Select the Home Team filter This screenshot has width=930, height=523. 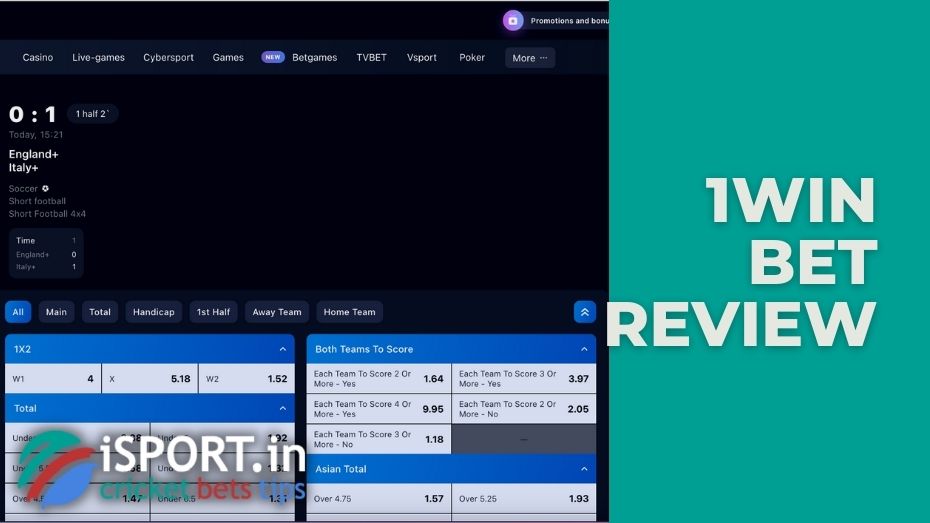pos(349,312)
